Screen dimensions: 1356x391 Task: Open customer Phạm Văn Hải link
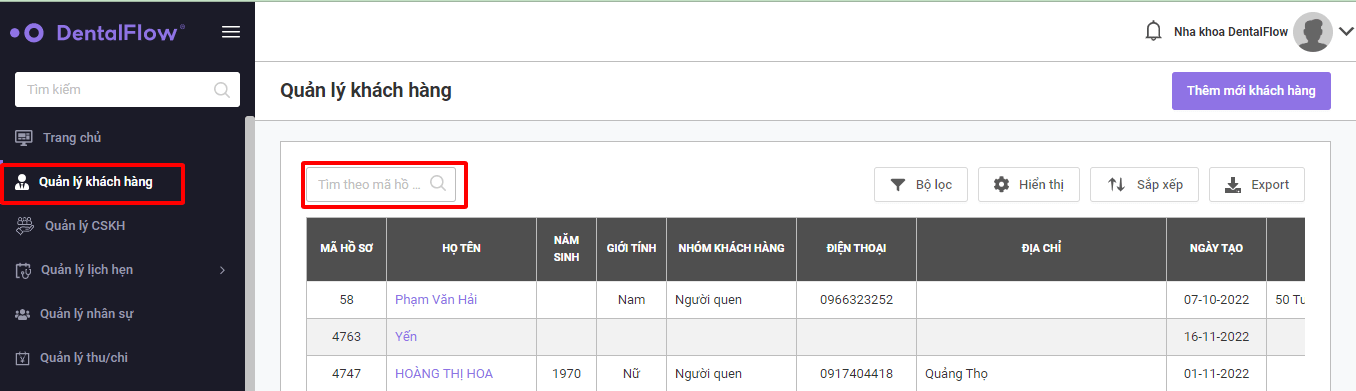coord(435,299)
